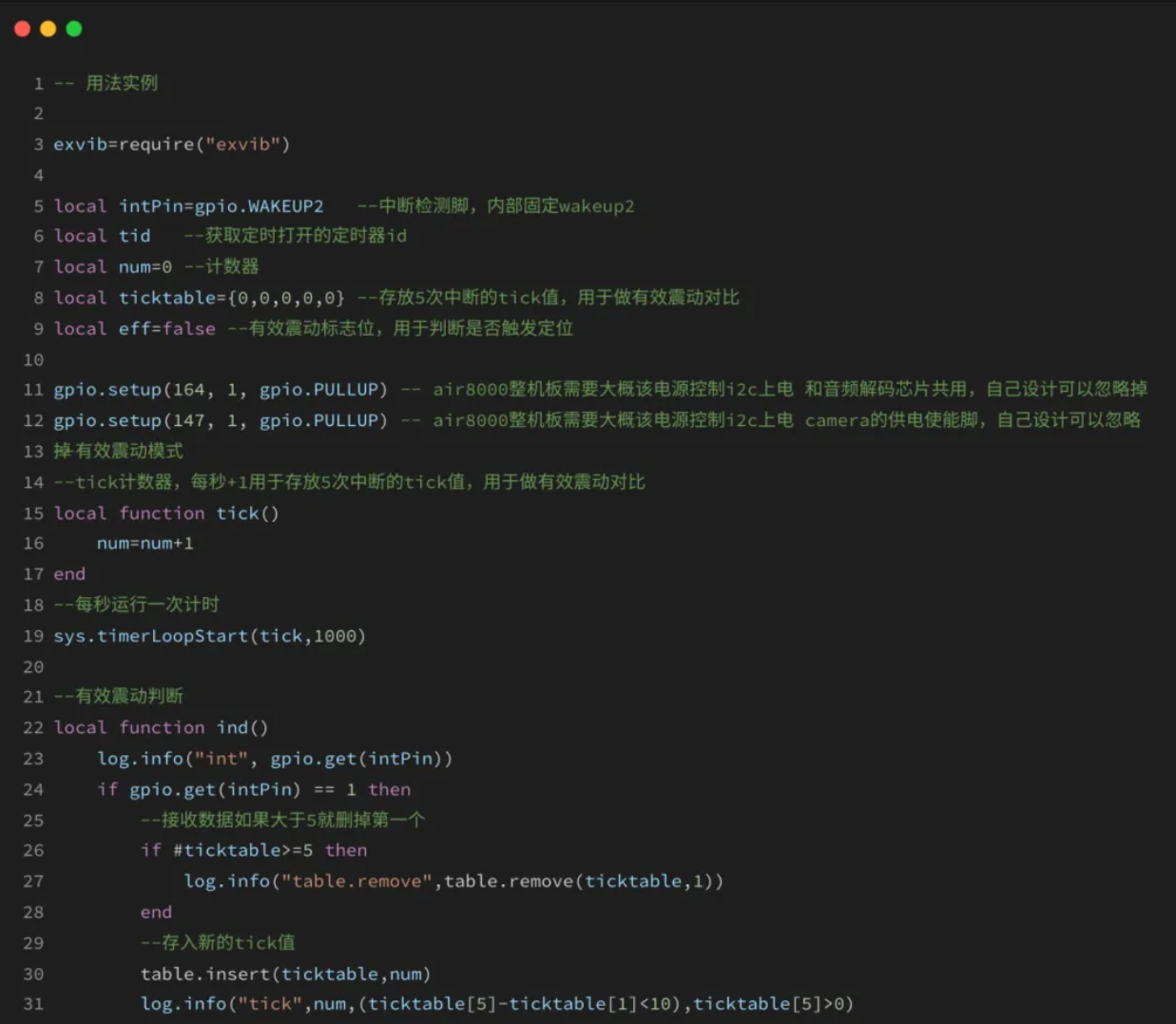Select the comment "--获取定时打开的定时器id"
This screenshot has height=1024, width=1176.
coord(296,236)
